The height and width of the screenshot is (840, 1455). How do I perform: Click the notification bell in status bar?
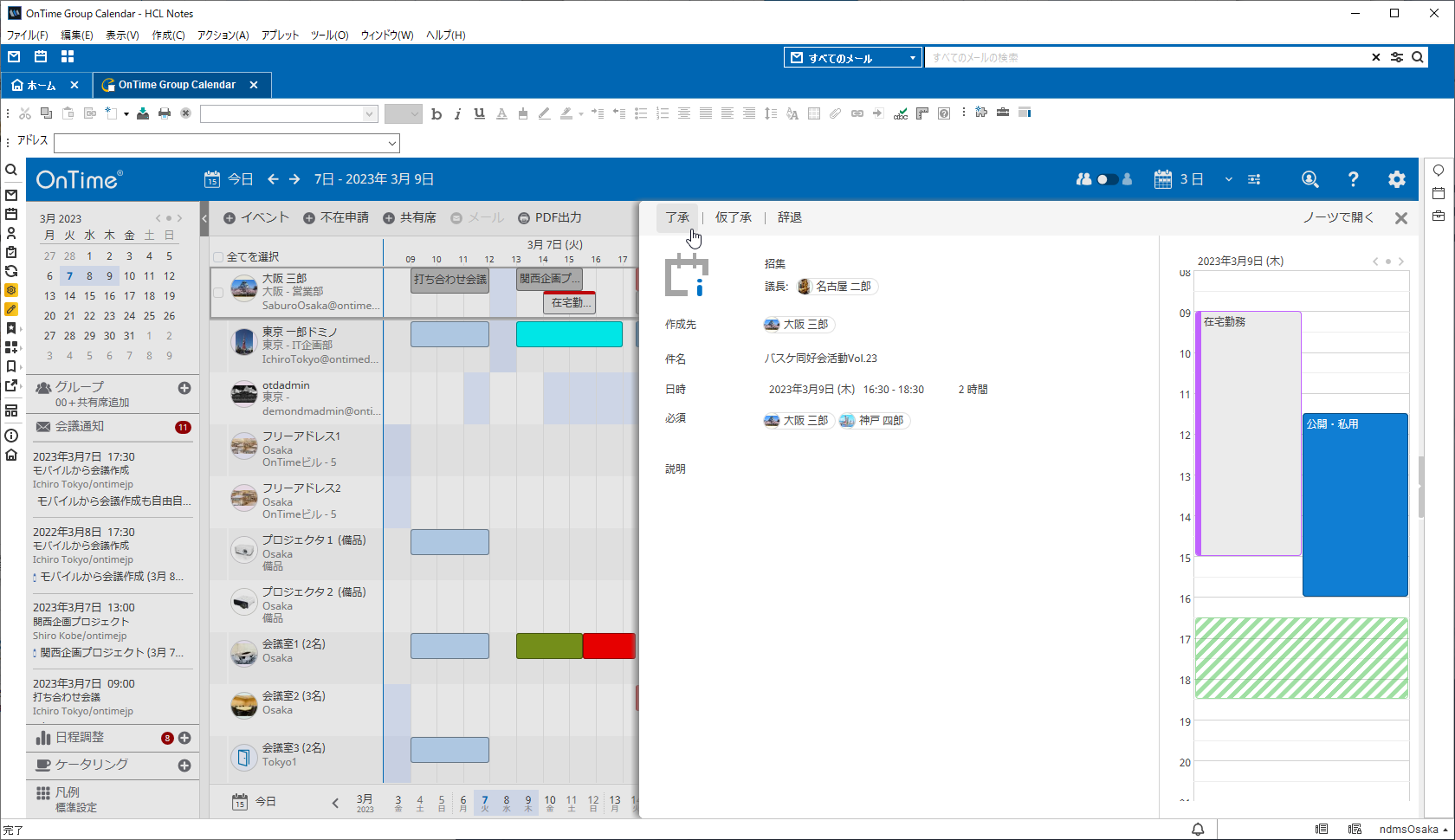pyautogui.click(x=1198, y=830)
